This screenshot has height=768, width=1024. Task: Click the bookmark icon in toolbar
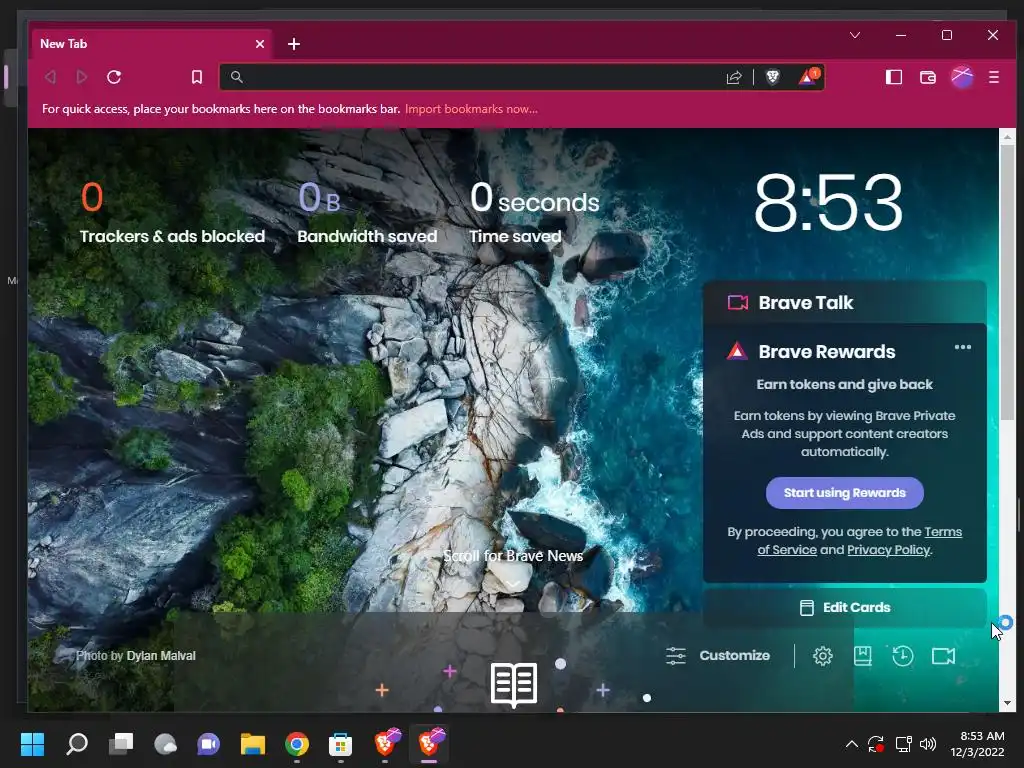click(197, 77)
